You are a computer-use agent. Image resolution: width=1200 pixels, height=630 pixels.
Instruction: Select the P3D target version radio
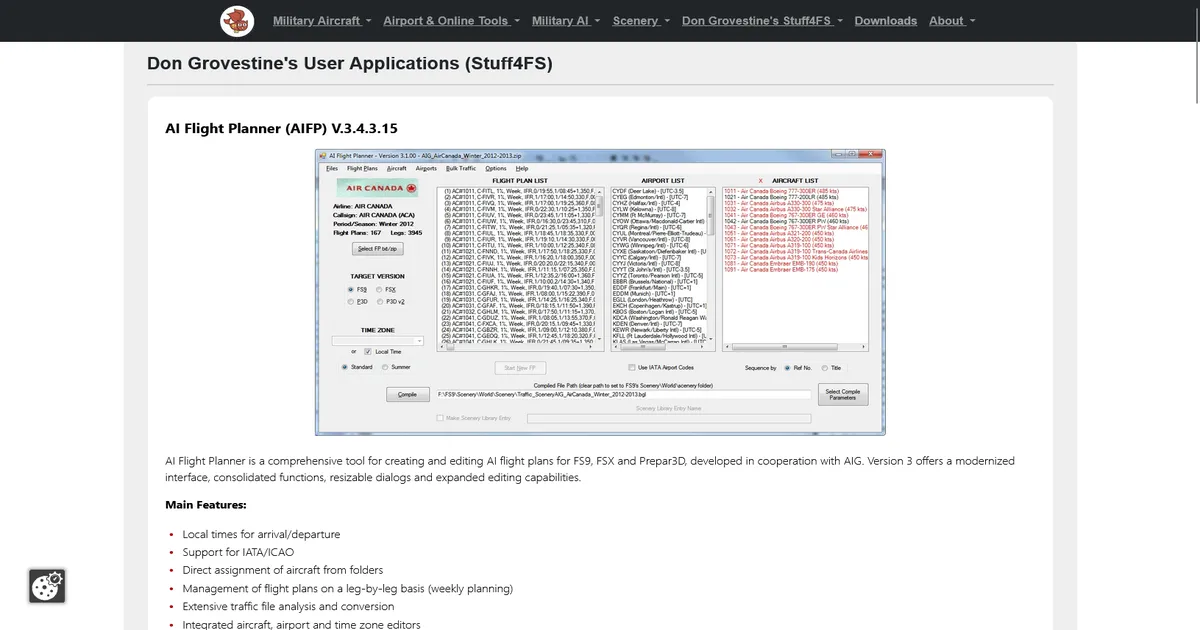tap(350, 301)
